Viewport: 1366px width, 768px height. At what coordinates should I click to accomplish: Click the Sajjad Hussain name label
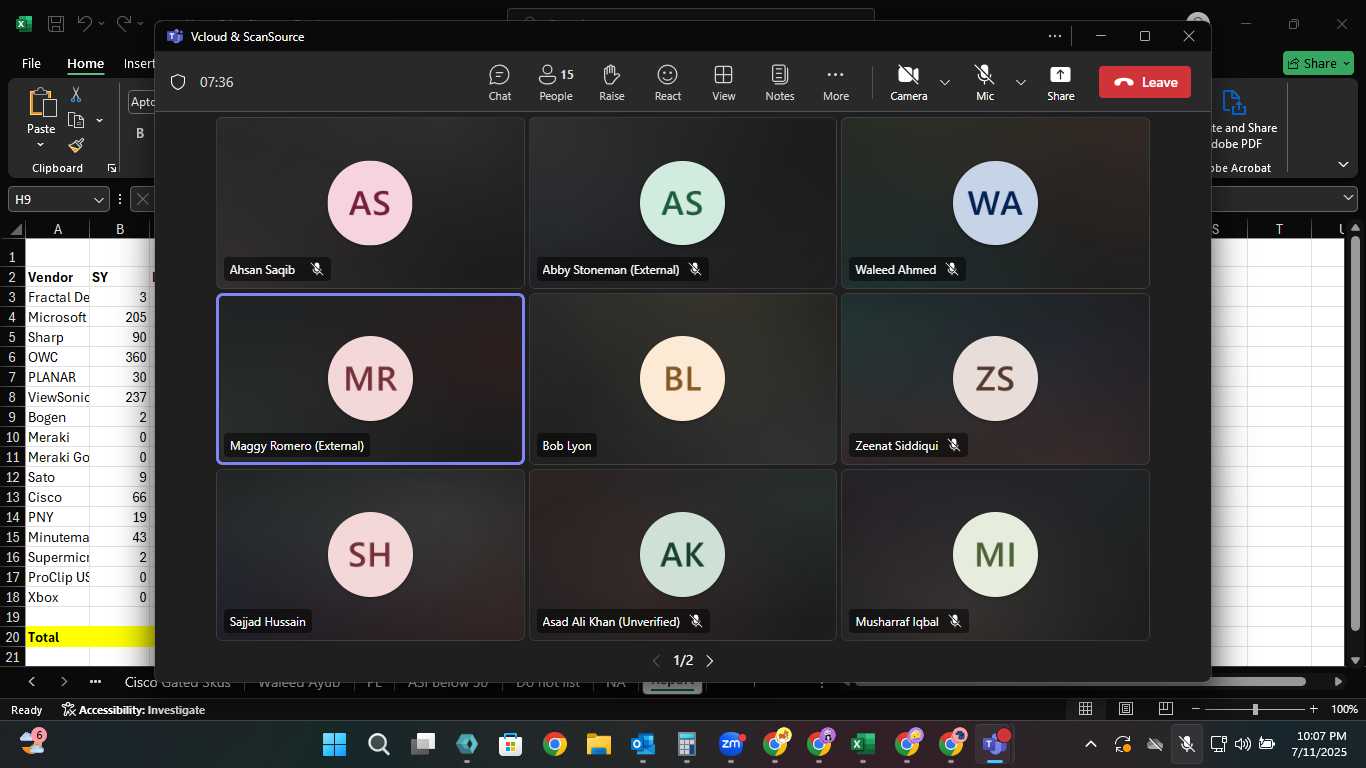268,622
